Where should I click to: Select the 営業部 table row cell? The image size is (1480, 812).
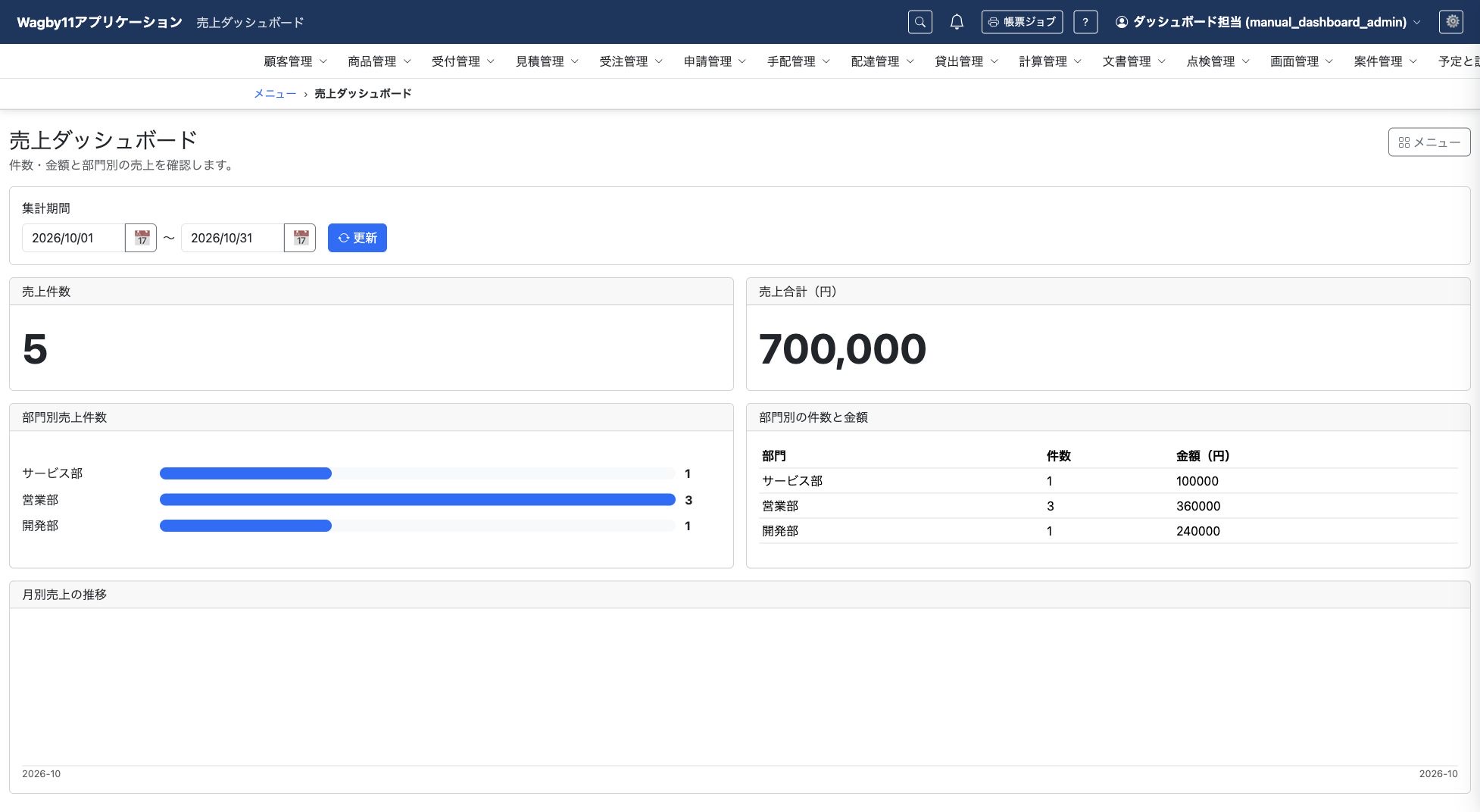[780, 506]
